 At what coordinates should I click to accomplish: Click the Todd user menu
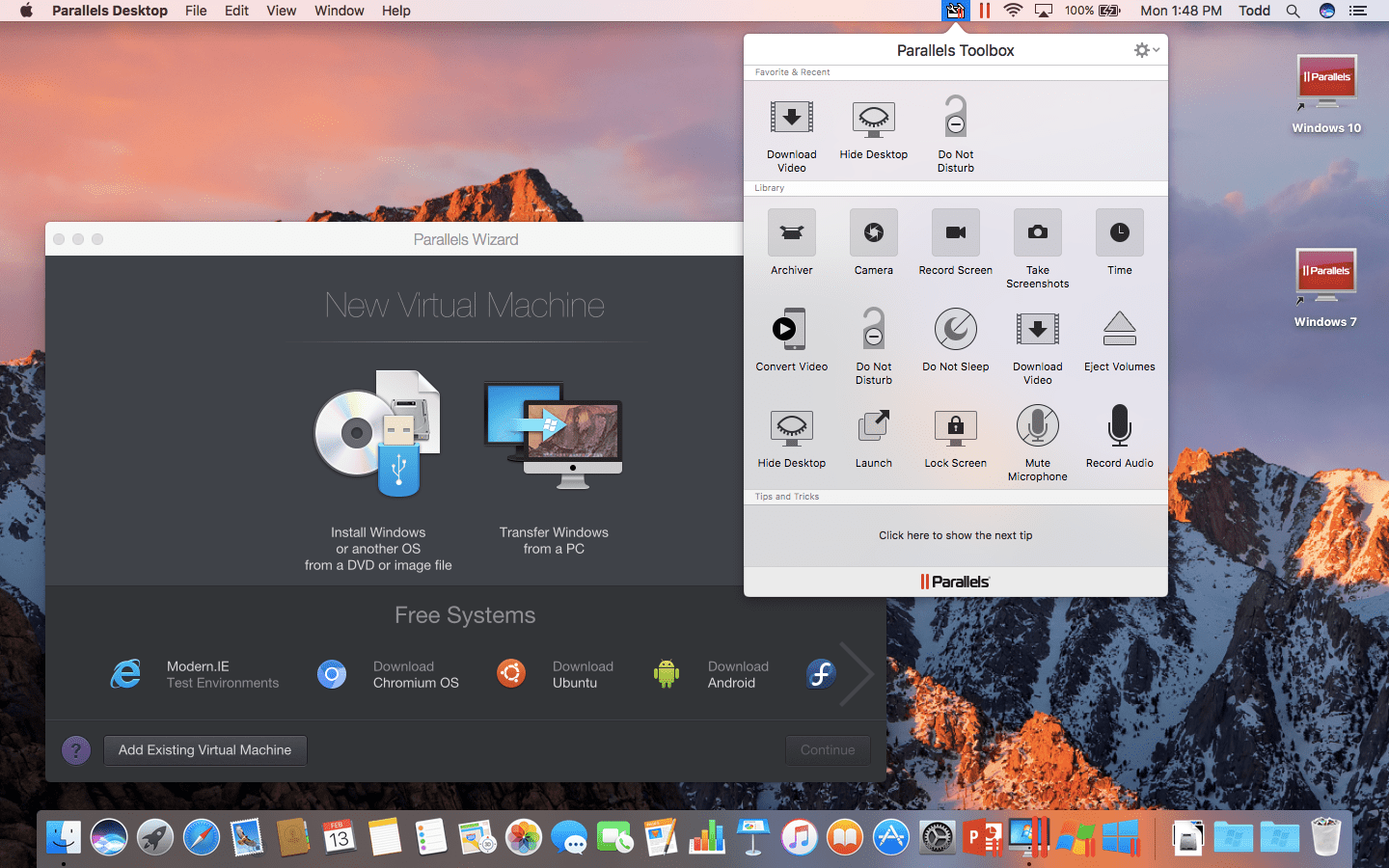pos(1254,11)
